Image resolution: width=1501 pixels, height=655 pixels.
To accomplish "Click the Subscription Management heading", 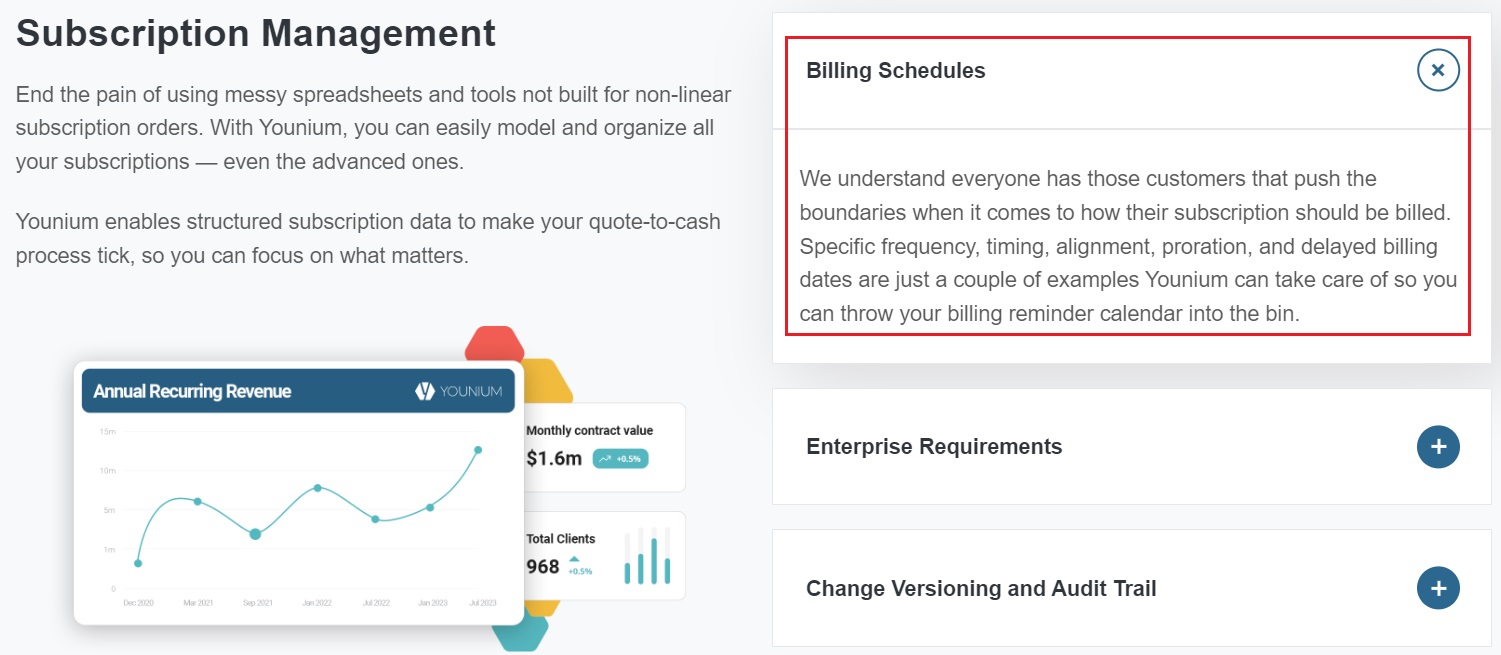I will 256,33.
